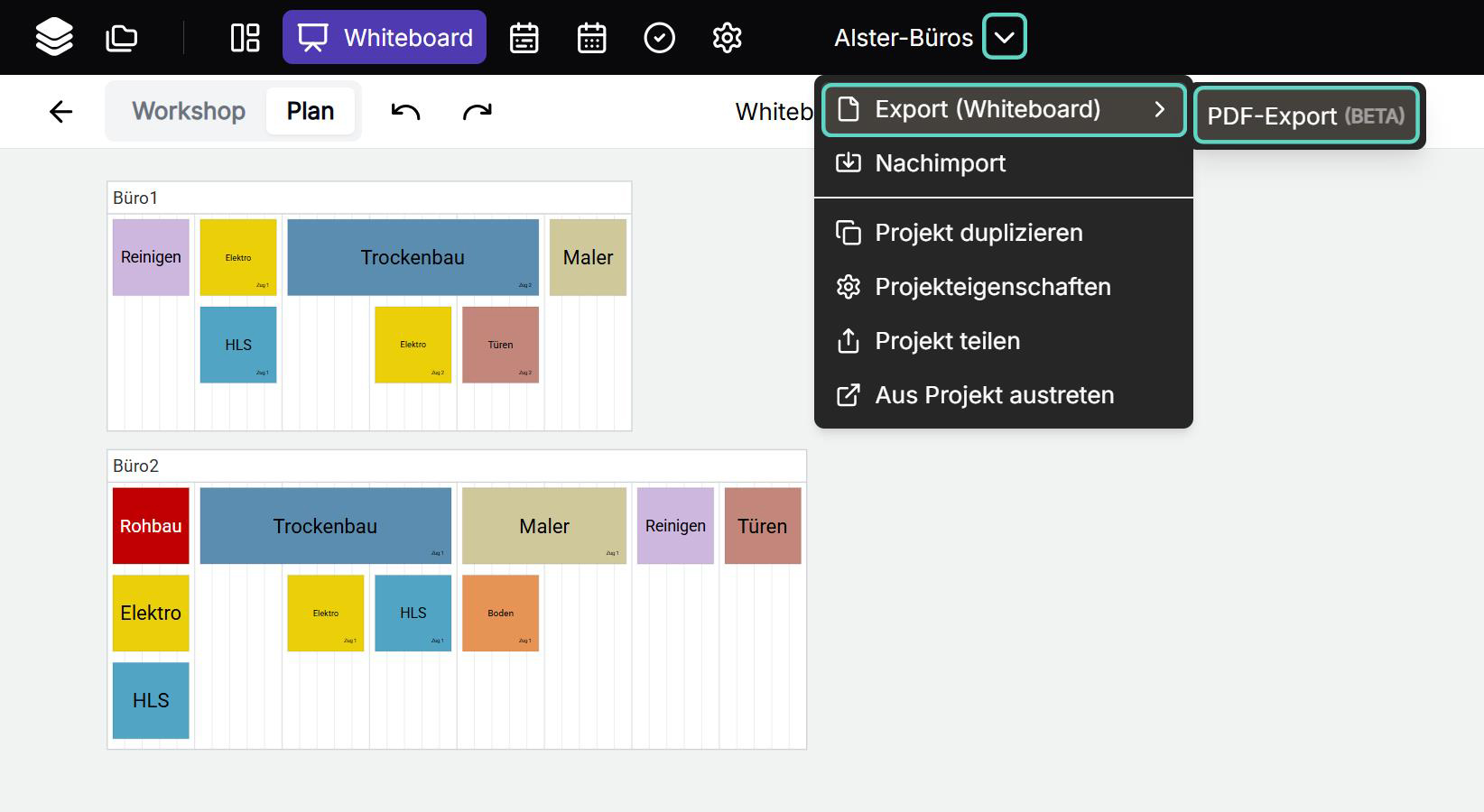The height and width of the screenshot is (812, 1484).
Task: Open the projects folder icon
Action: [121, 37]
